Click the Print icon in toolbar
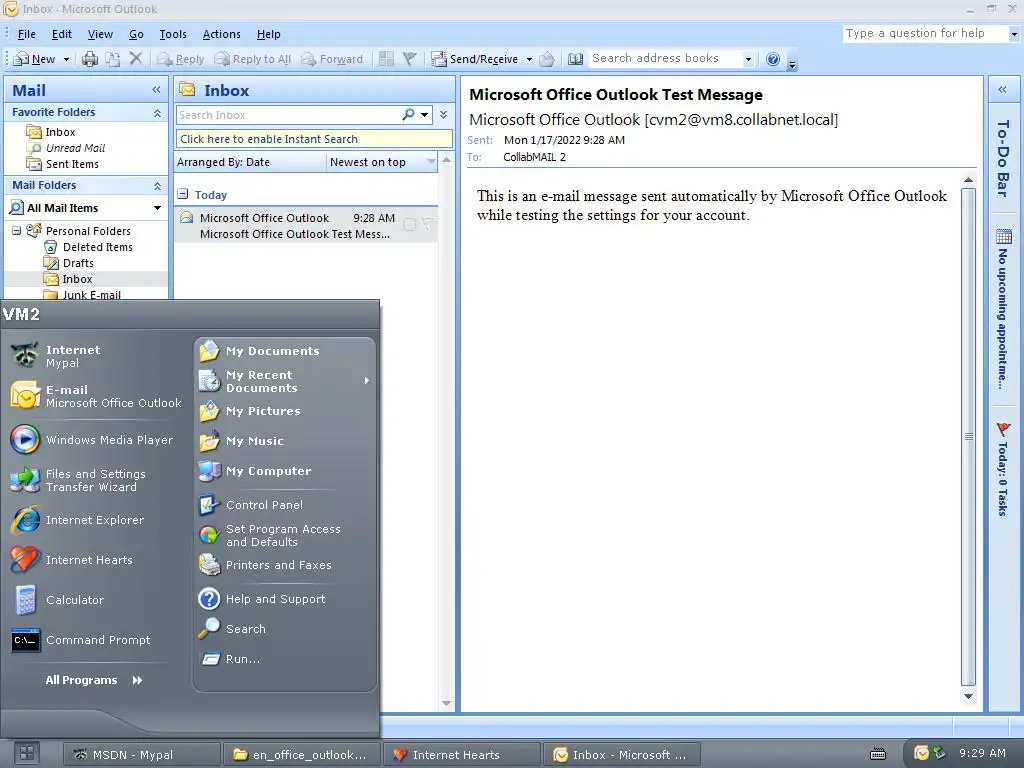 [89, 59]
